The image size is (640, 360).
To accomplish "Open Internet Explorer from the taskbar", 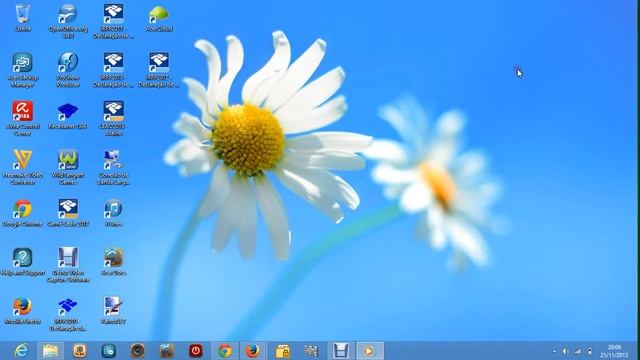I will click(x=21, y=351).
